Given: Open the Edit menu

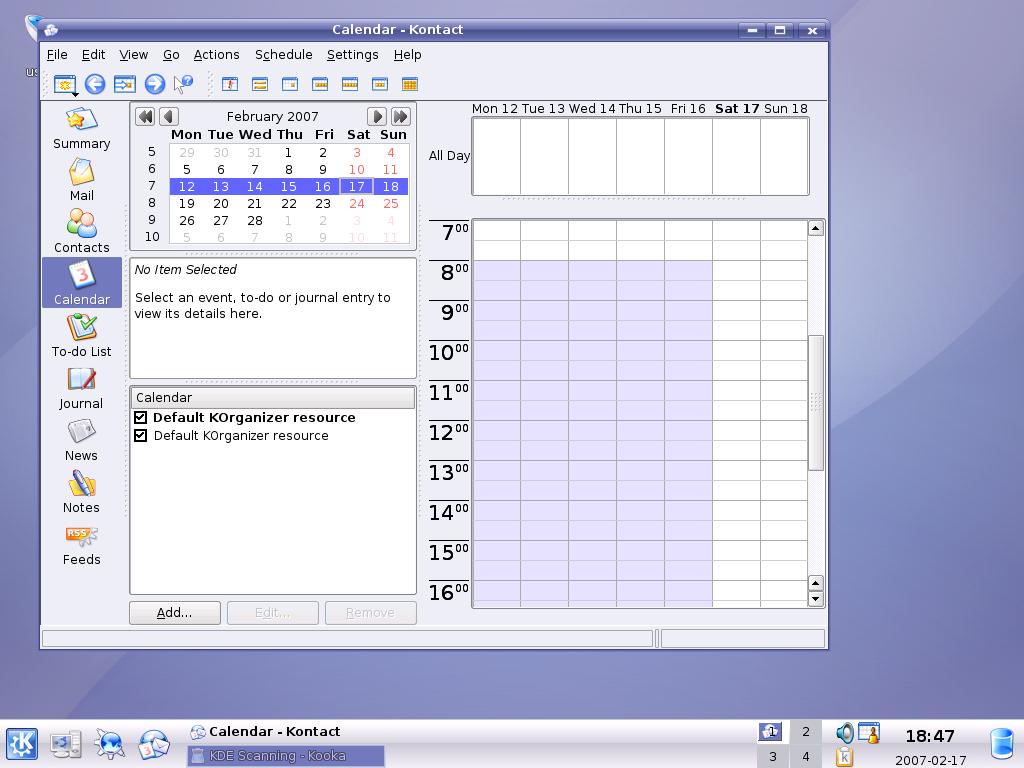Looking at the screenshot, I should point(93,55).
